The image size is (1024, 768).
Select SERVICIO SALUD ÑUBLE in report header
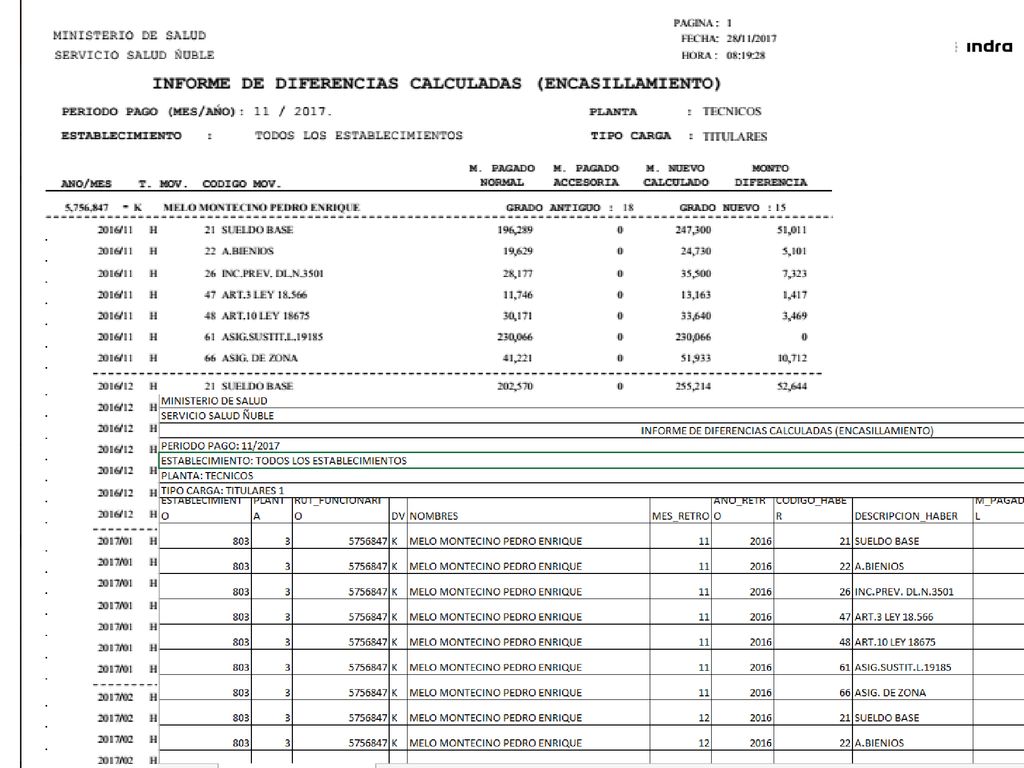point(134,55)
